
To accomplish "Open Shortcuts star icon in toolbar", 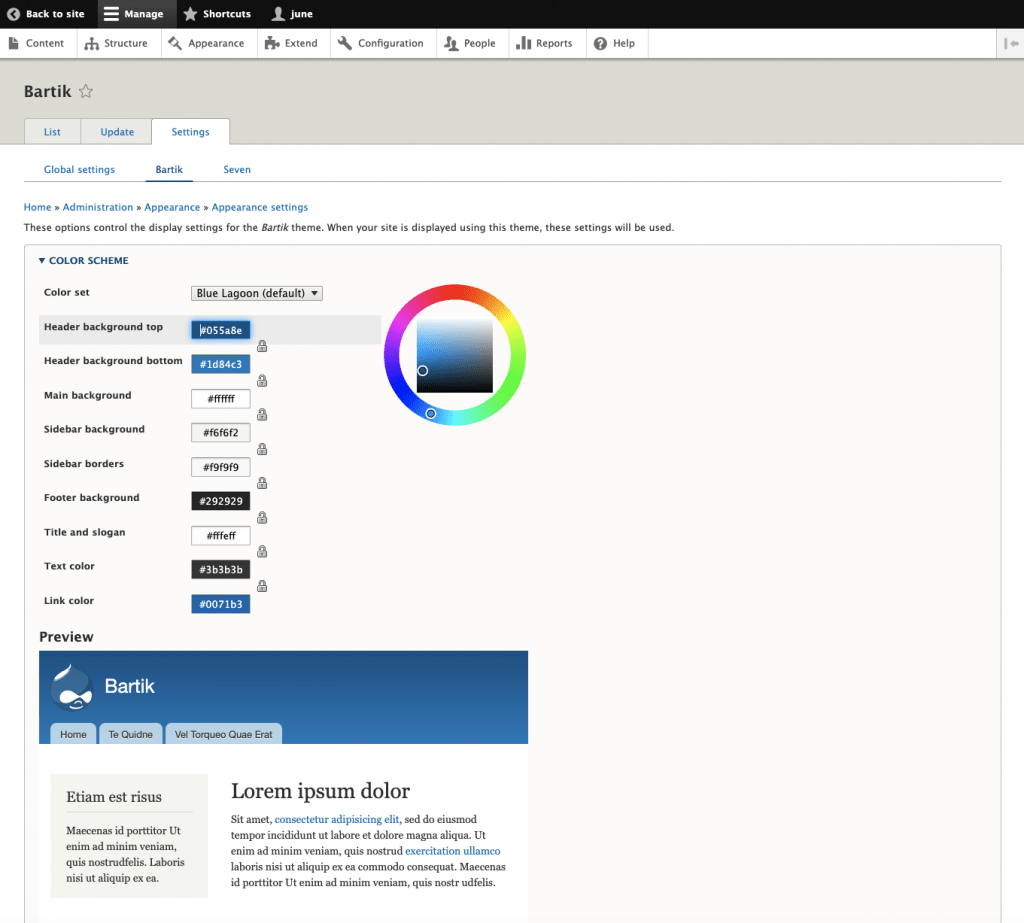I will coord(190,14).
